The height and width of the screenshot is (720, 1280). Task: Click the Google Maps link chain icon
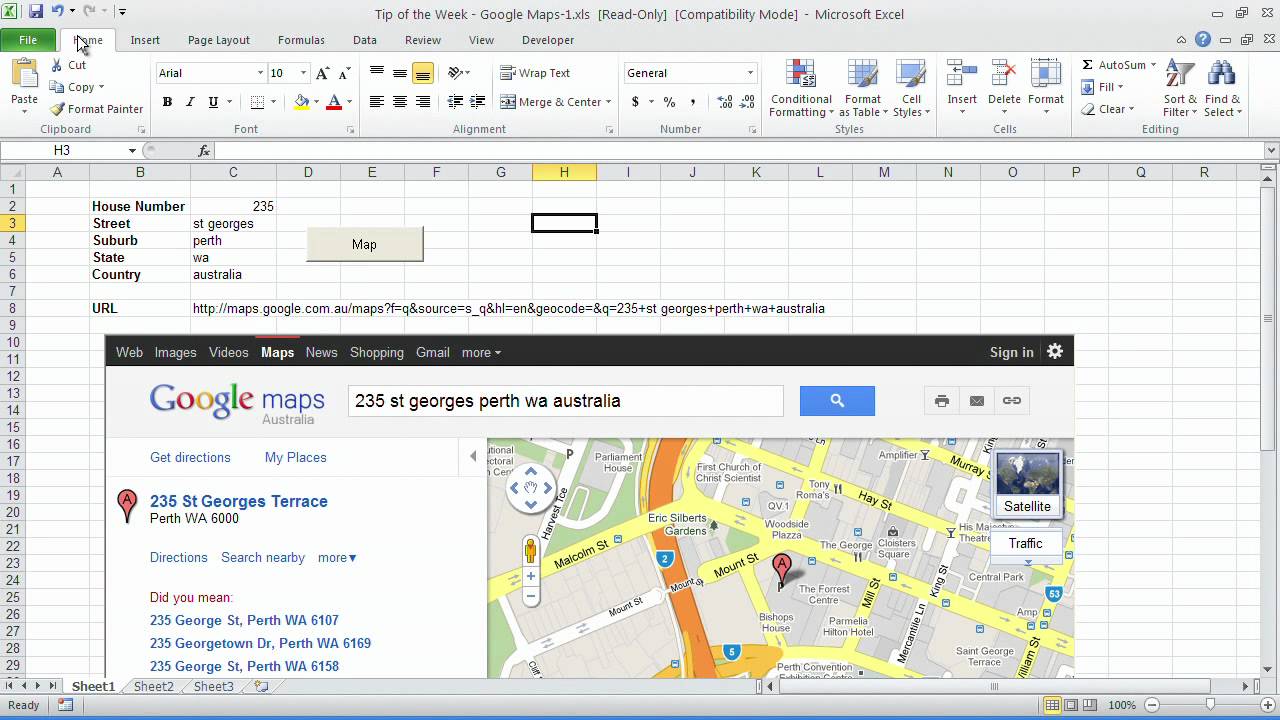pyautogui.click(x=1012, y=401)
